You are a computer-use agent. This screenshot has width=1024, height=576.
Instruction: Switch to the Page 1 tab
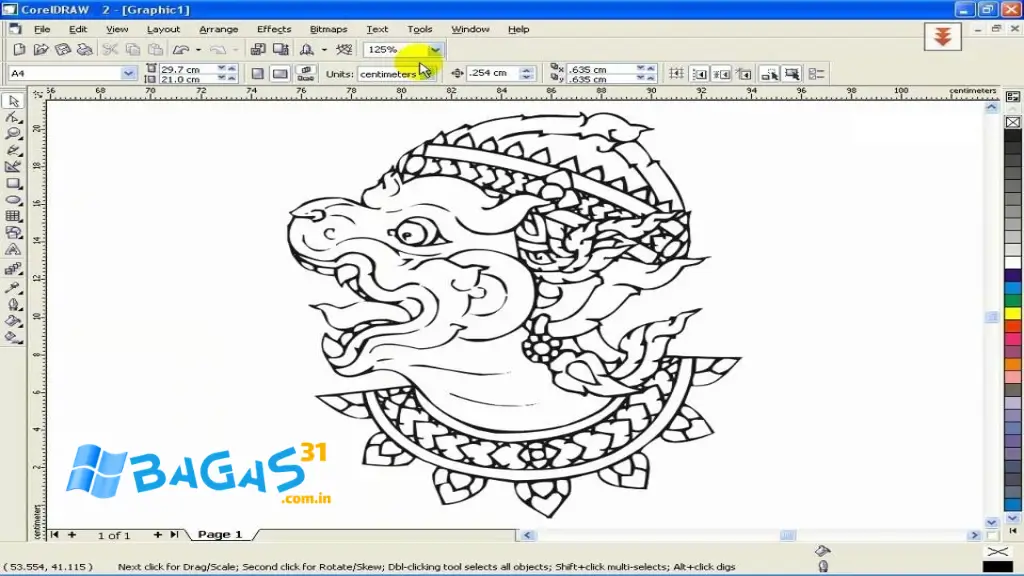pyautogui.click(x=218, y=533)
